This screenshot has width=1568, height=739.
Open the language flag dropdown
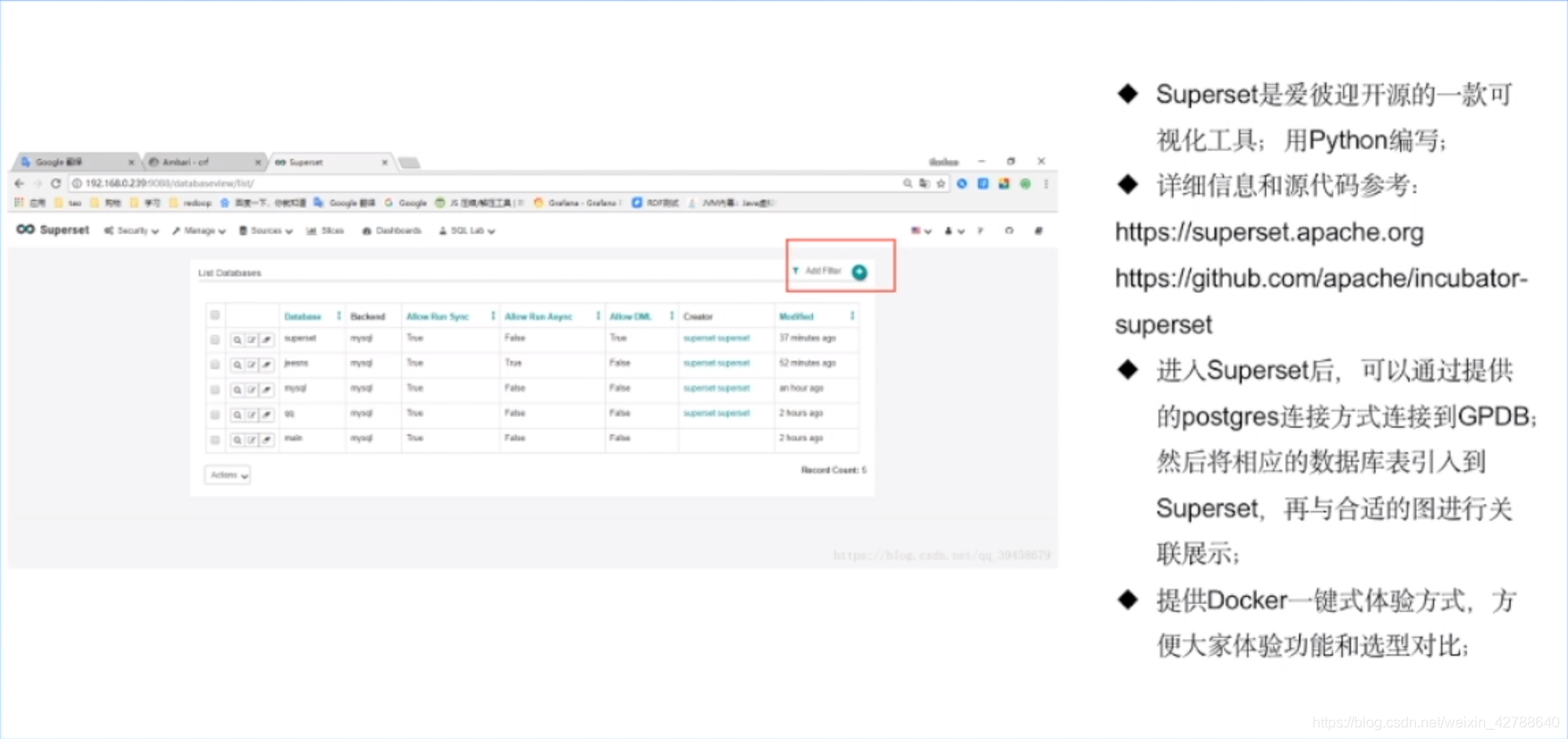click(x=921, y=231)
